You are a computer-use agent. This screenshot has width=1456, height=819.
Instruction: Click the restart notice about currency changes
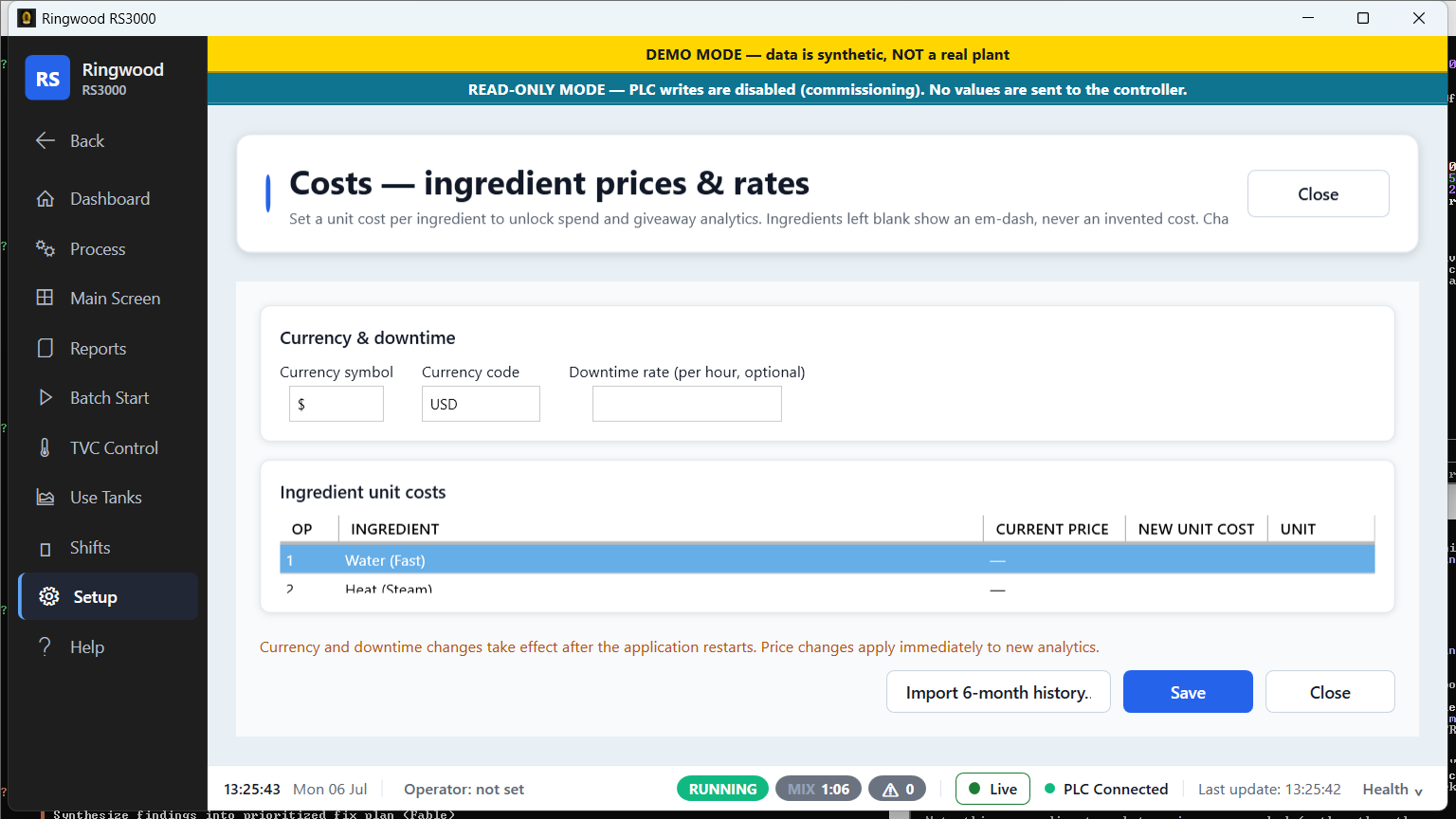point(680,646)
